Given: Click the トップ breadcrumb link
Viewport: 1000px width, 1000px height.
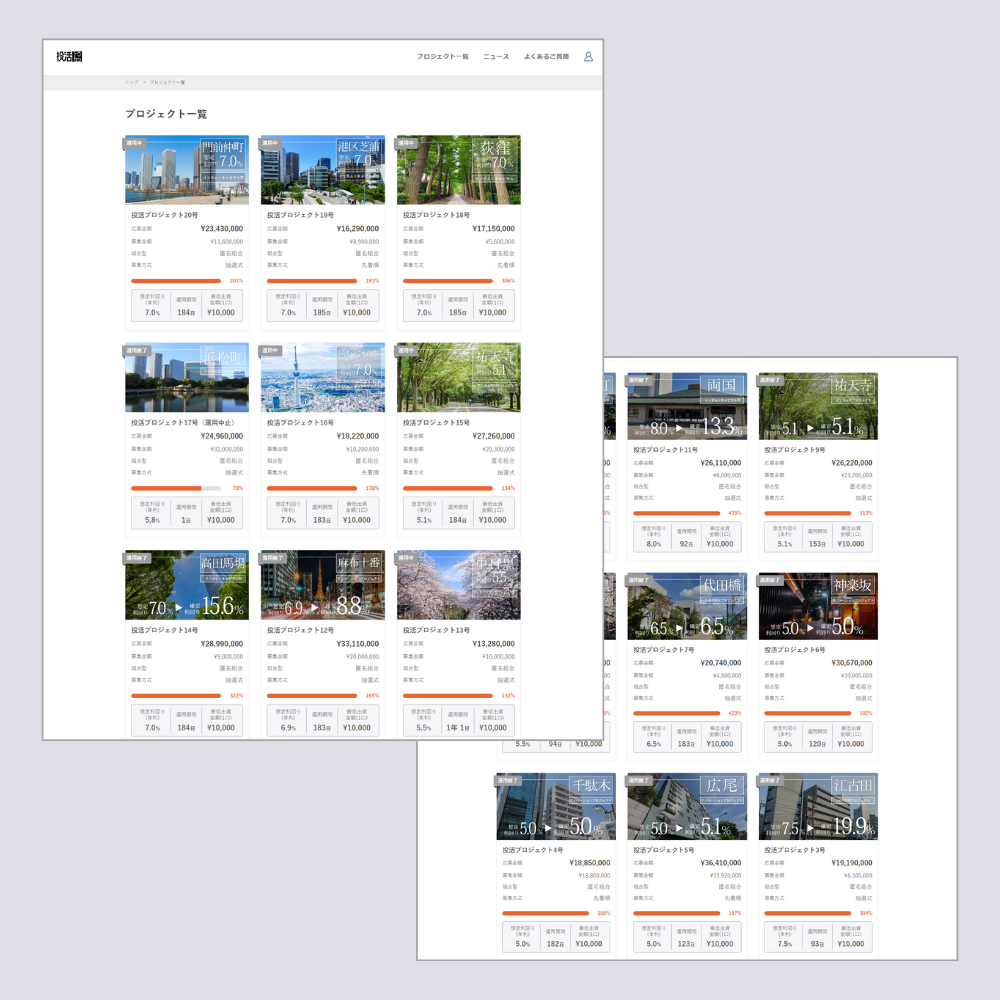Looking at the screenshot, I should coord(132,82).
